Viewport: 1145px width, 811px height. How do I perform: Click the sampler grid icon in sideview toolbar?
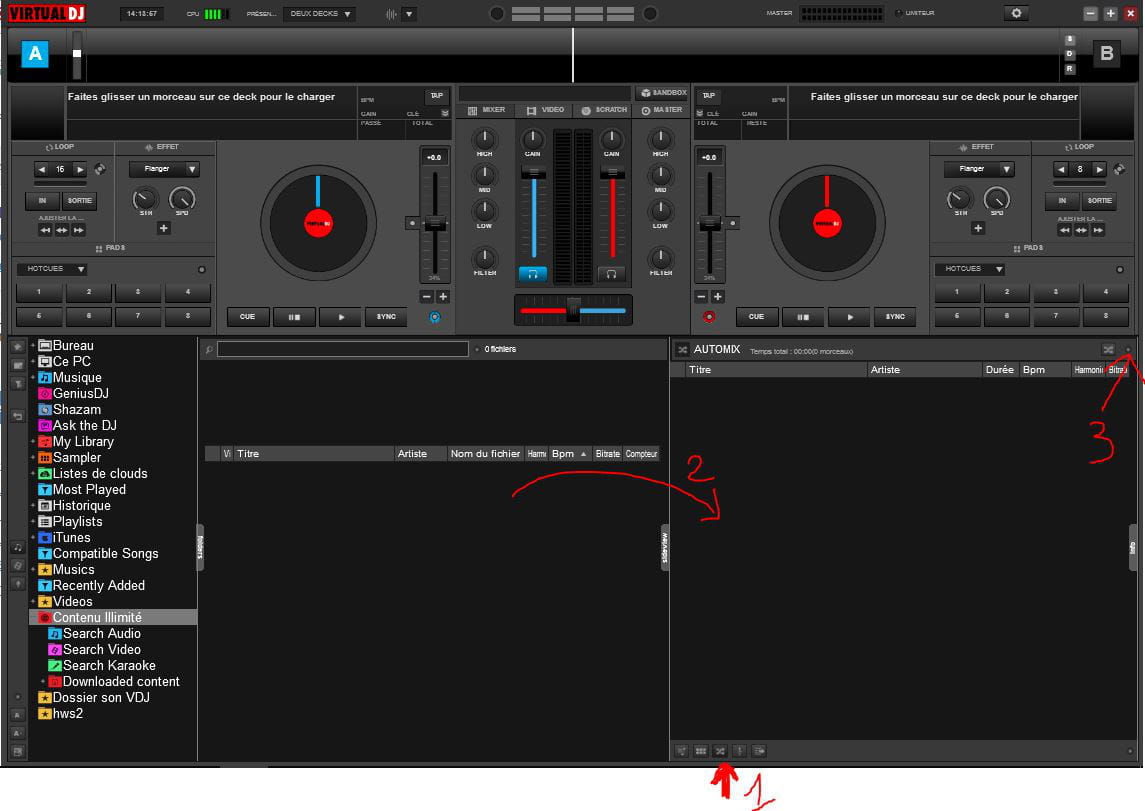tap(701, 751)
